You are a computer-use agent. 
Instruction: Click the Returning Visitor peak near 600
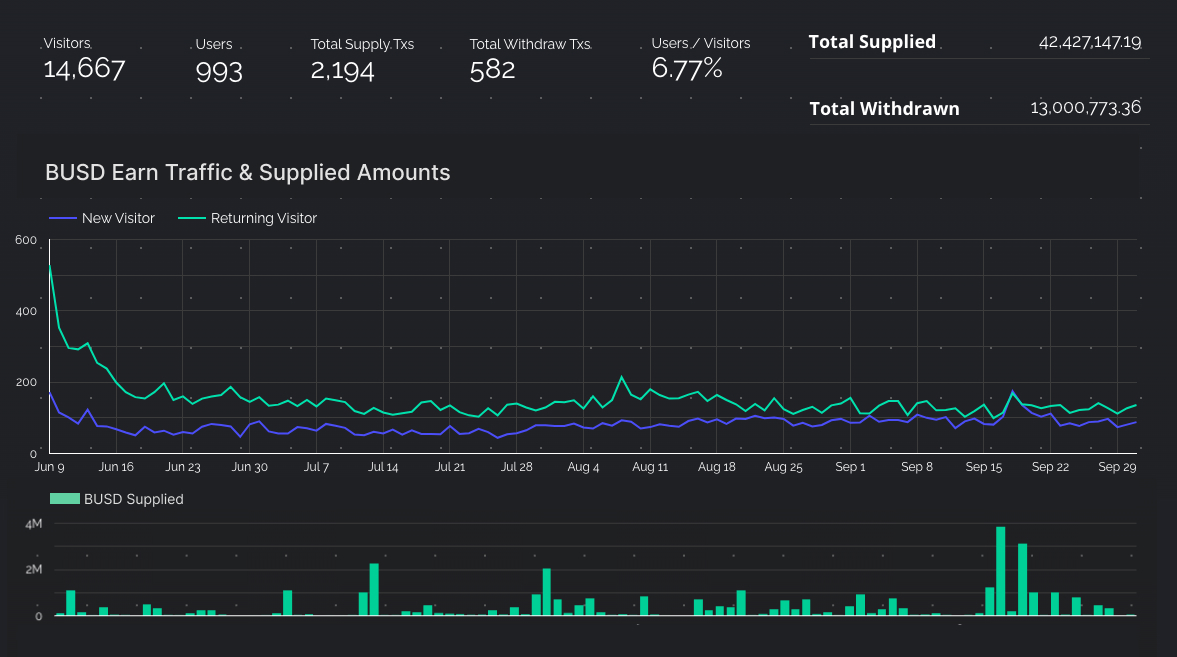50,266
